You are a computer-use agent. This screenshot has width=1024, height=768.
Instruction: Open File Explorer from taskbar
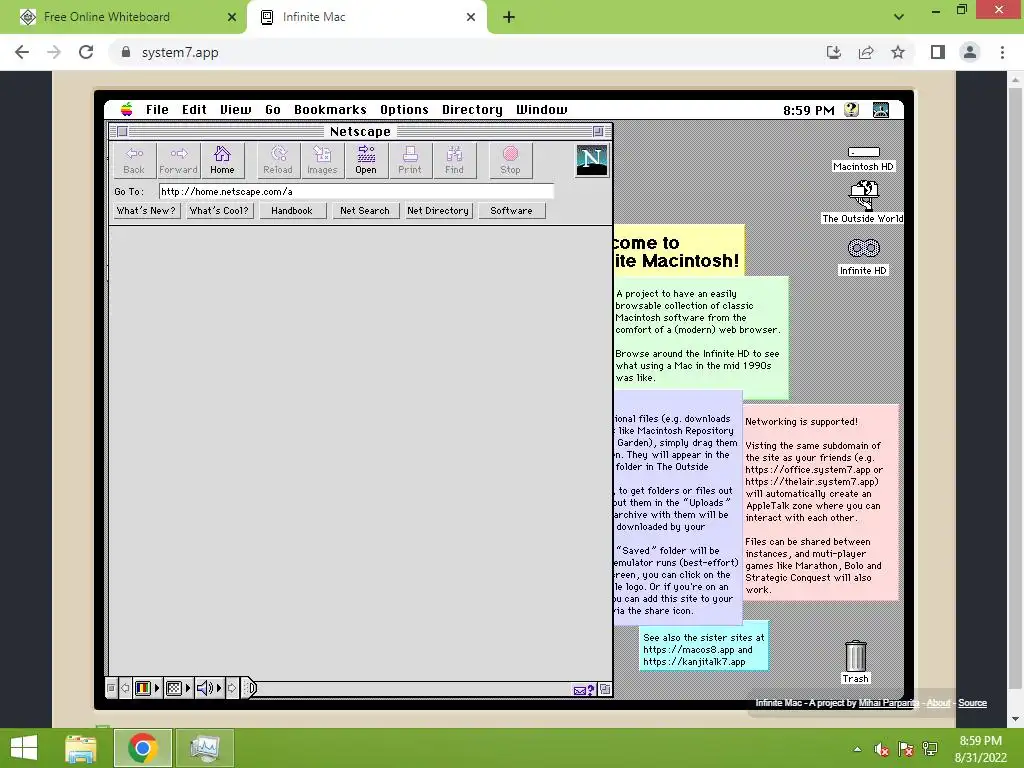[81, 748]
